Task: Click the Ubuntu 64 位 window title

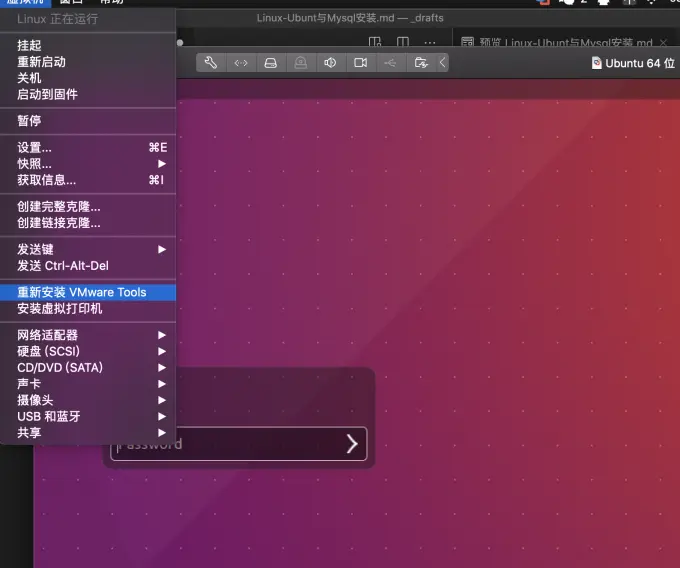Action: tap(640, 63)
